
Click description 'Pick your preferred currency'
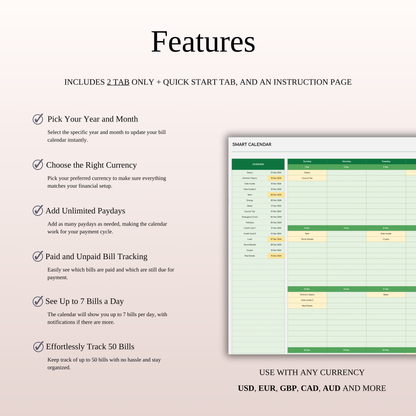click(107, 182)
